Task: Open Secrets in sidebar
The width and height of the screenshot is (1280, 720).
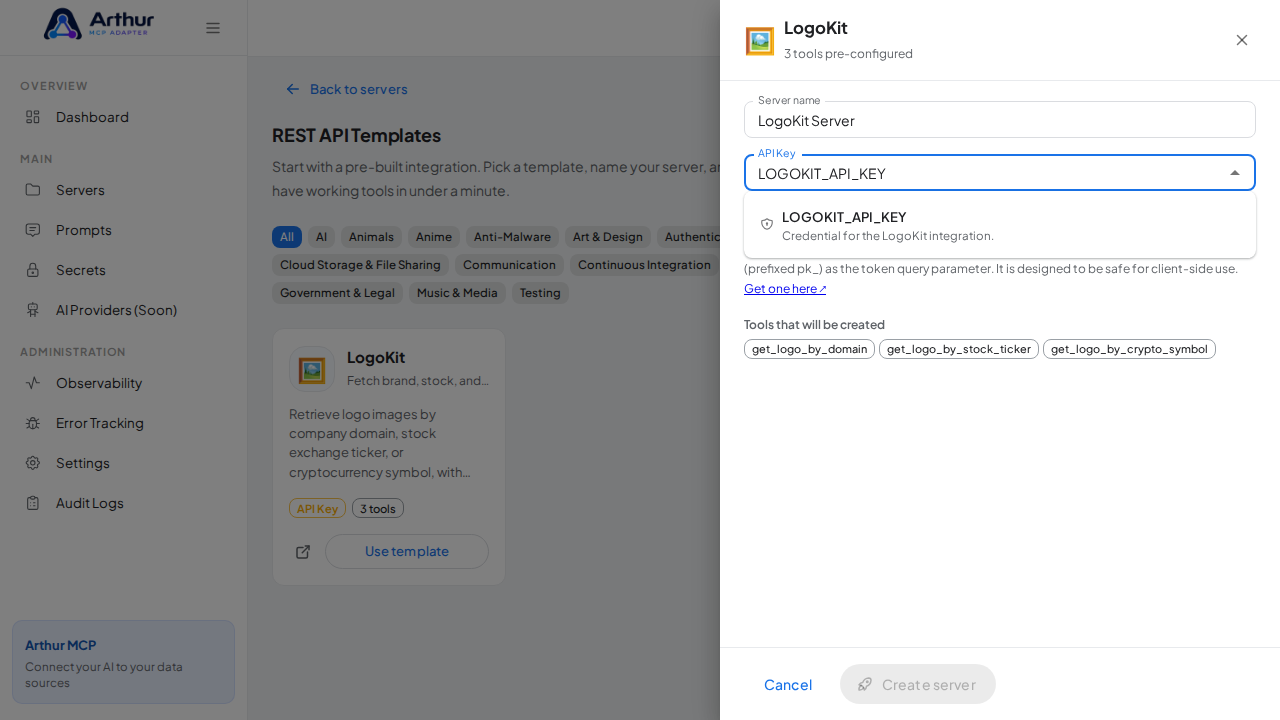Action: [123, 270]
